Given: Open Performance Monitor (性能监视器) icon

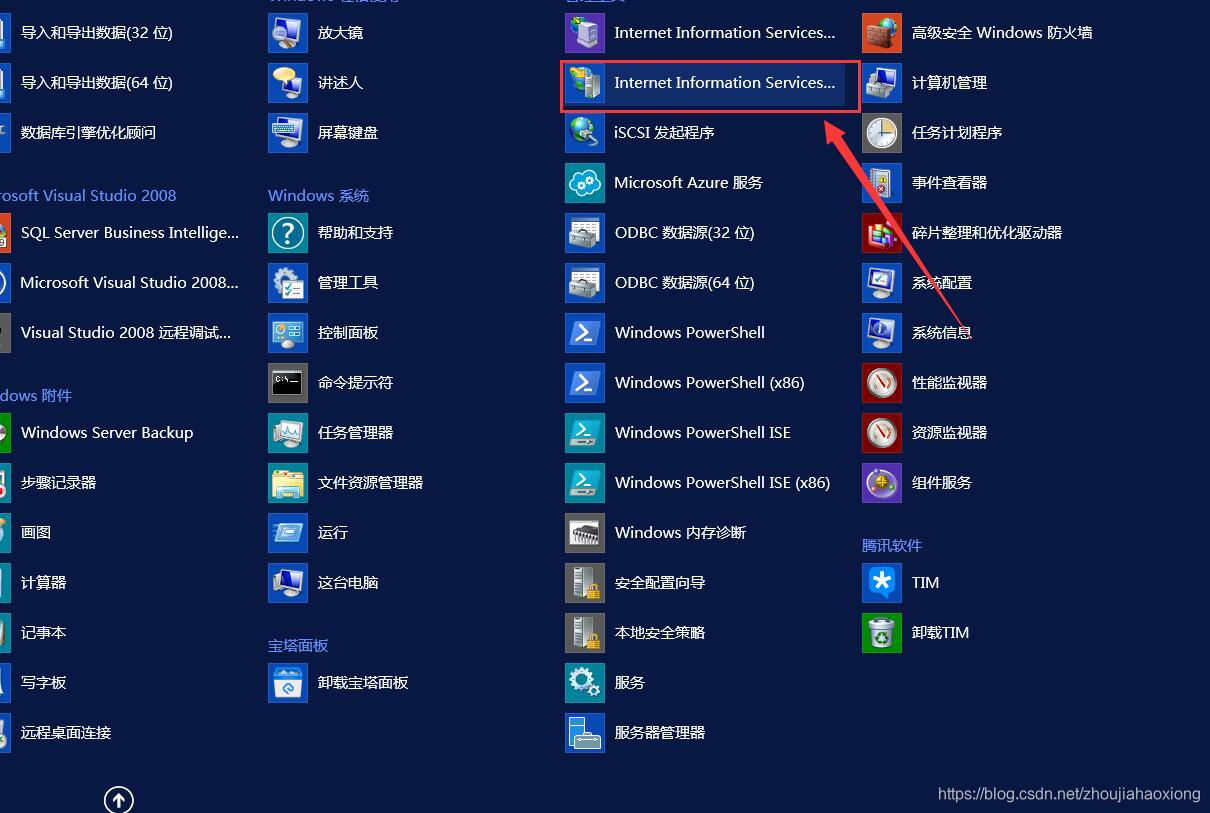Looking at the screenshot, I should [x=882, y=383].
